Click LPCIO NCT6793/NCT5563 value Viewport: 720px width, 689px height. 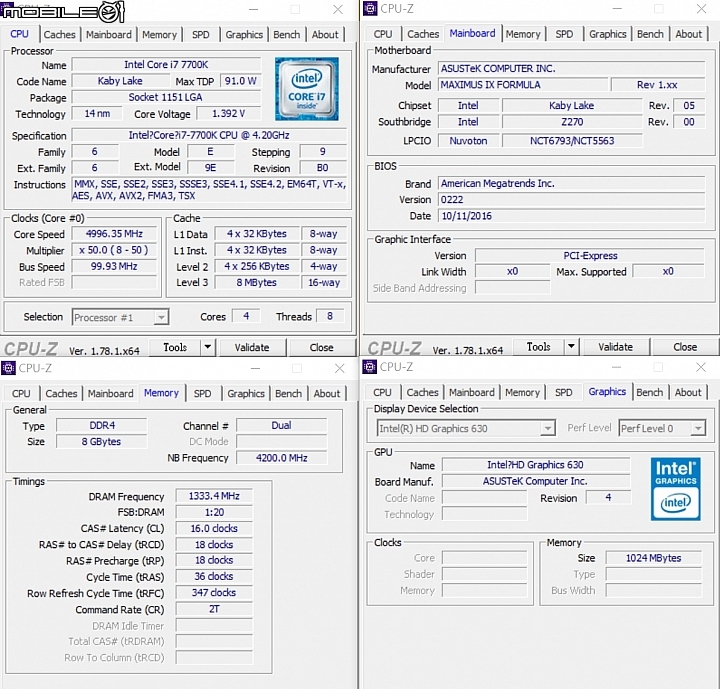coord(572,141)
